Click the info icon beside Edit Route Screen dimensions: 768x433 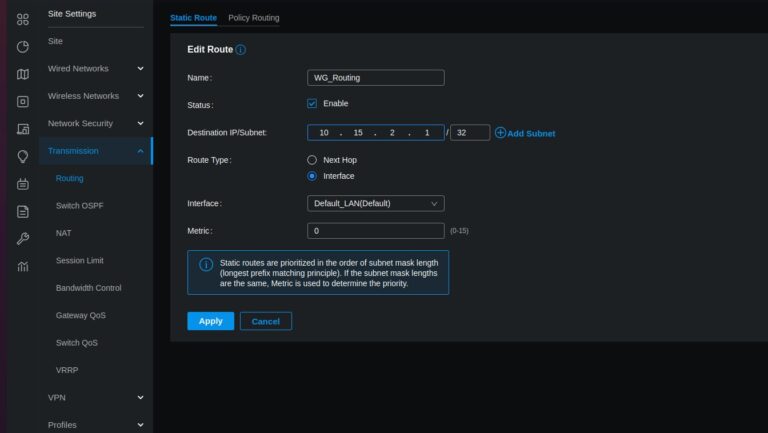[x=240, y=49]
